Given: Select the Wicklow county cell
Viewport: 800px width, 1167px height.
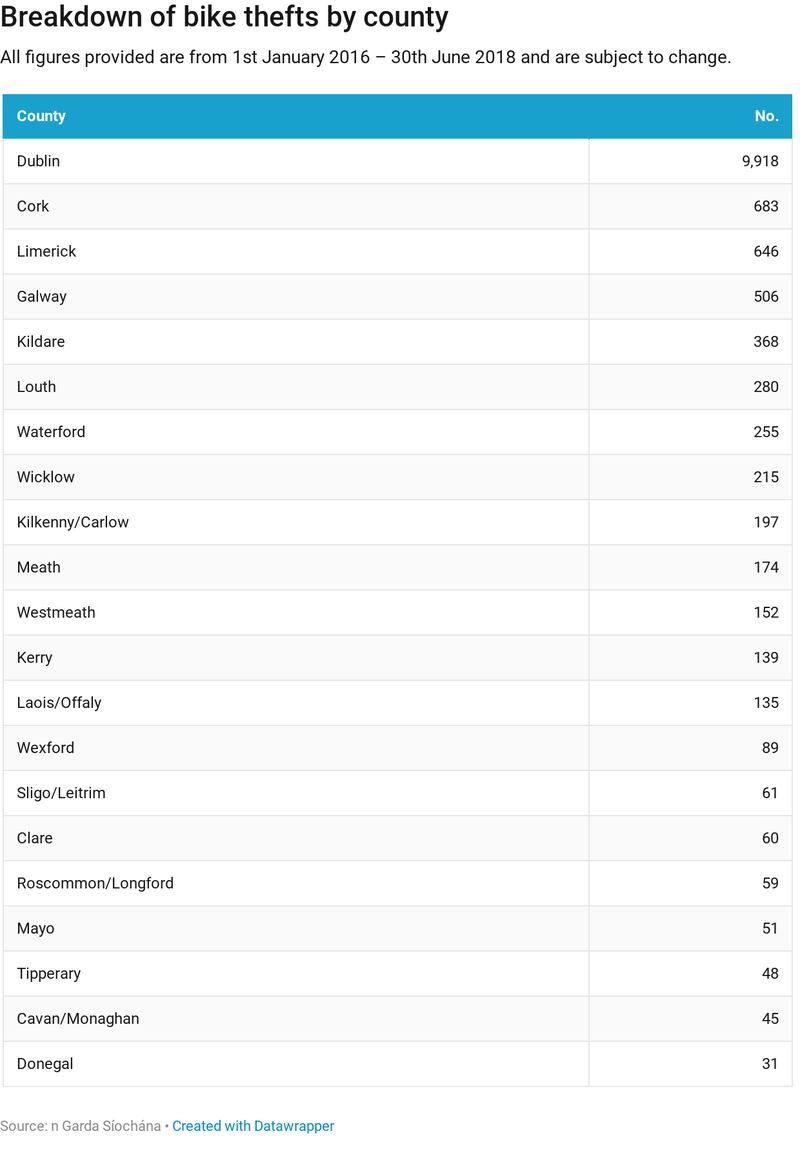Looking at the screenshot, I should coord(46,477).
